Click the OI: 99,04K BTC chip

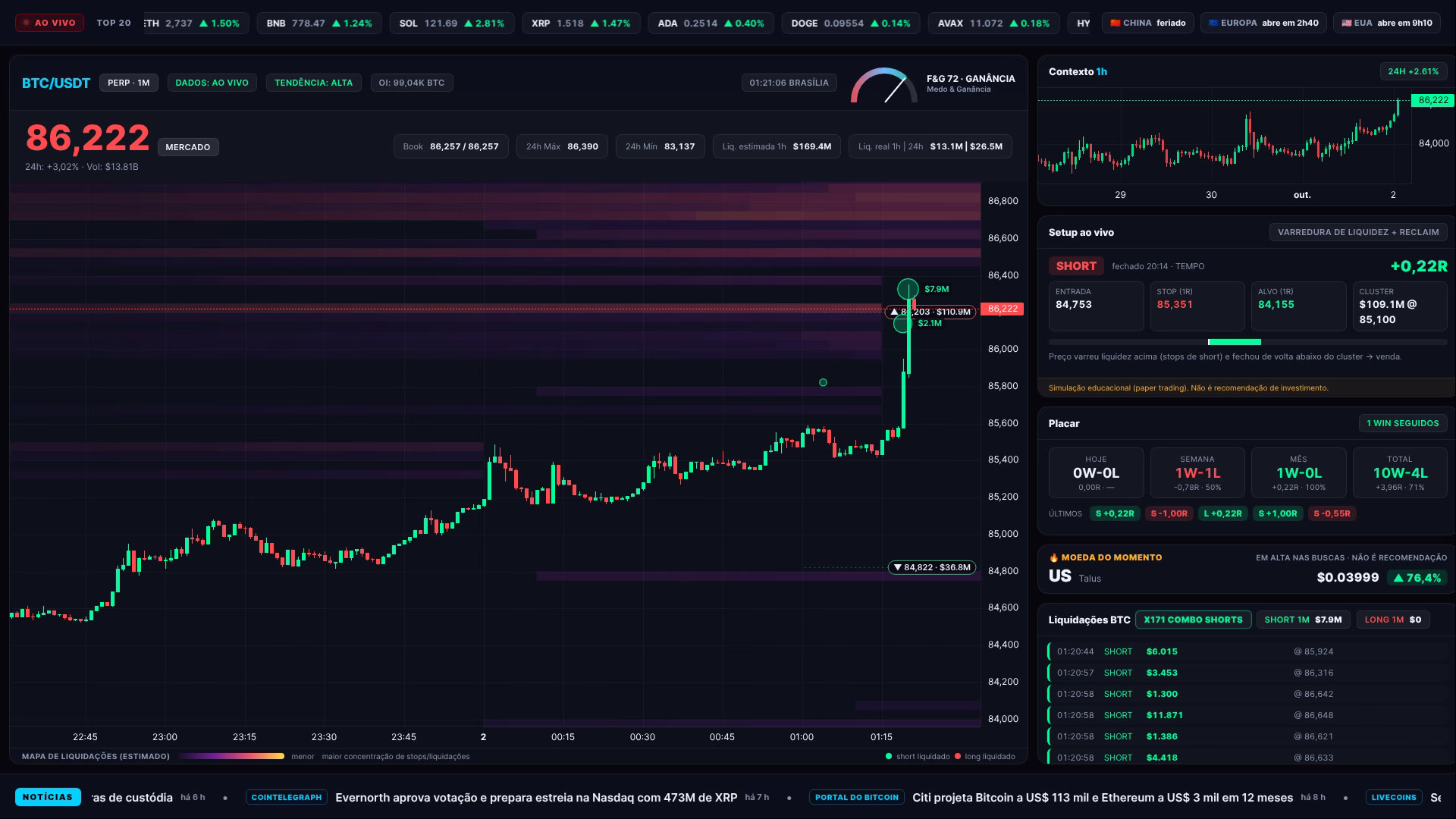pos(412,83)
